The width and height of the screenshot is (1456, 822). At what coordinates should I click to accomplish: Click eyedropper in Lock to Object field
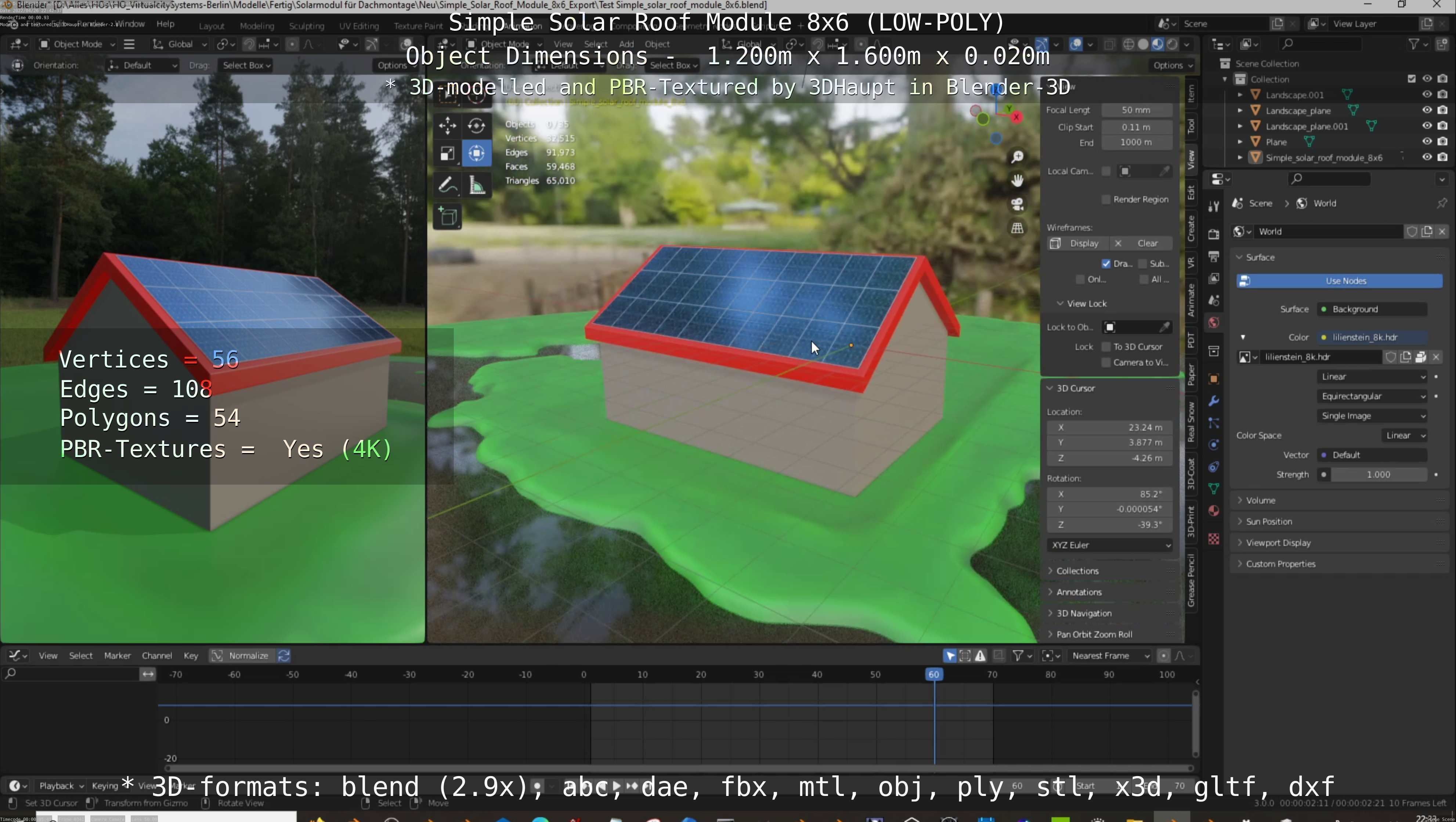point(1164,327)
